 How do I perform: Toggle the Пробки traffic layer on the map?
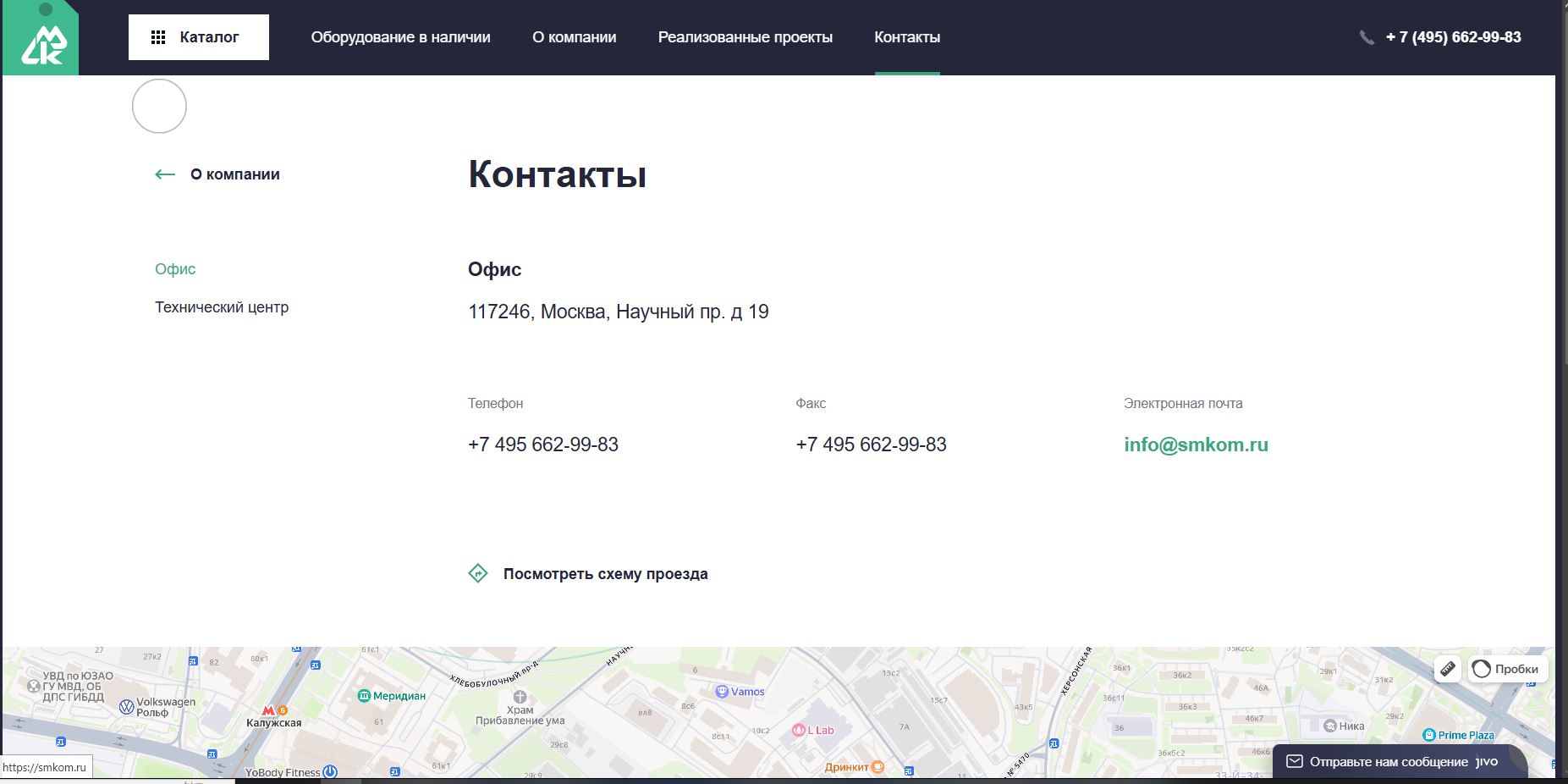[x=1508, y=669]
